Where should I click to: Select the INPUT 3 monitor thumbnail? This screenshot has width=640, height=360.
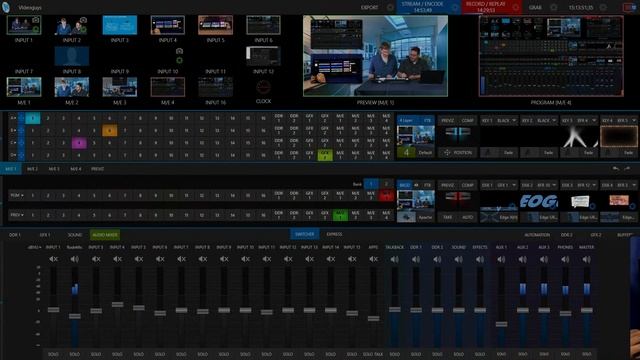click(x=120, y=25)
